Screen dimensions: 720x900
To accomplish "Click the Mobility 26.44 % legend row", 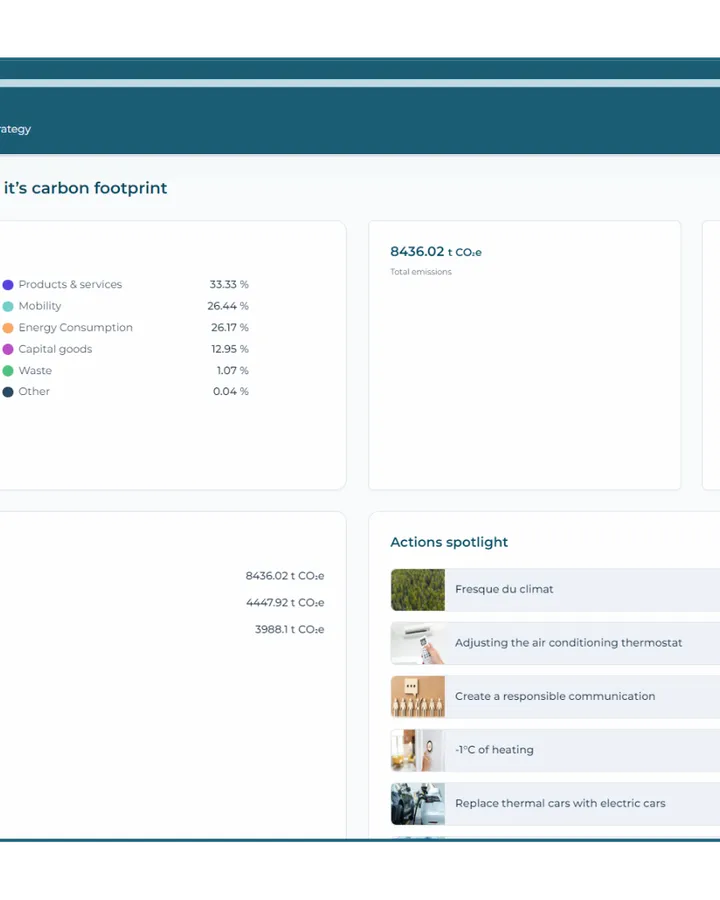I will coord(125,306).
